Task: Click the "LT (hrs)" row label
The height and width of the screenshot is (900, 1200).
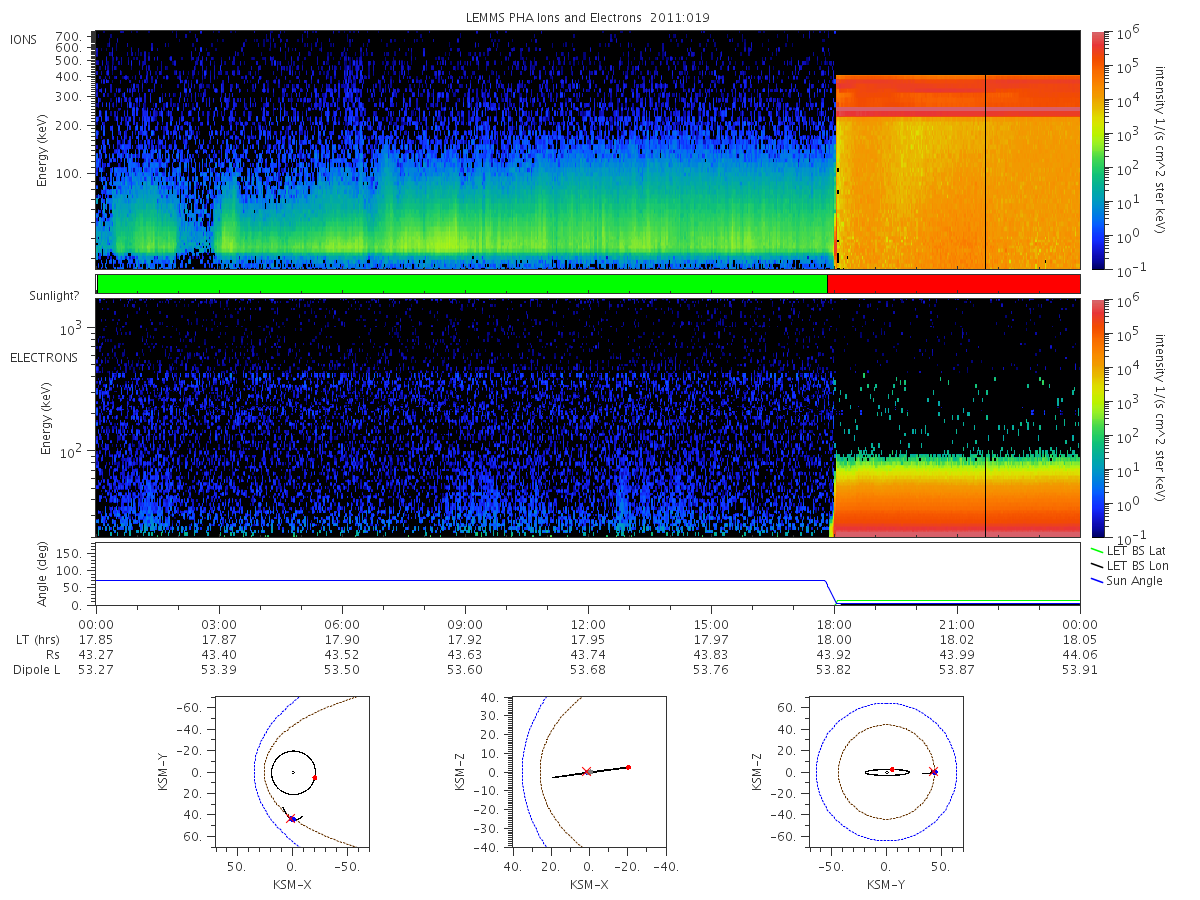Action: click(x=39, y=639)
